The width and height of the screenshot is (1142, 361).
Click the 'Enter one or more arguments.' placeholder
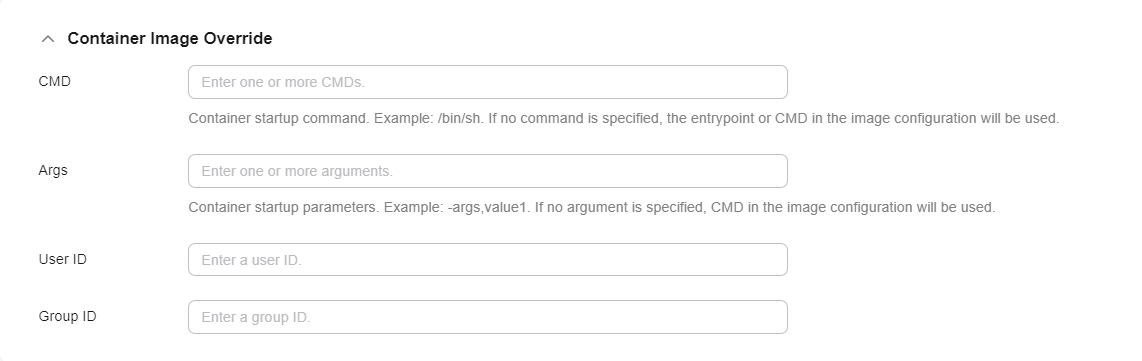(296, 171)
